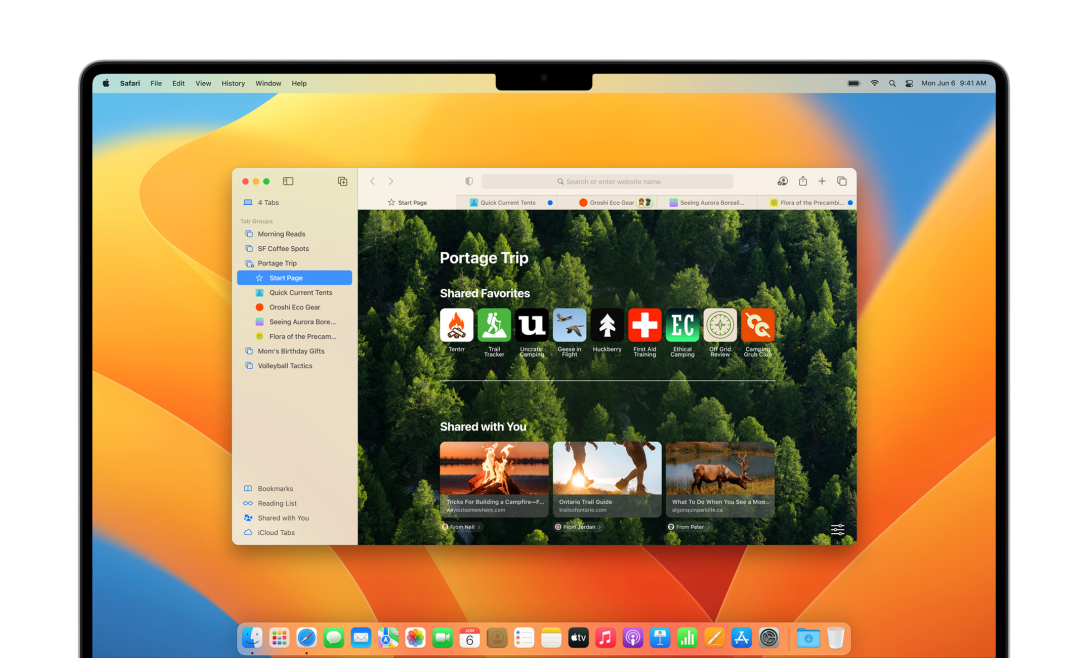The width and height of the screenshot is (1080, 658).
Task: Open the First Aid Training favorite
Action: click(645, 325)
